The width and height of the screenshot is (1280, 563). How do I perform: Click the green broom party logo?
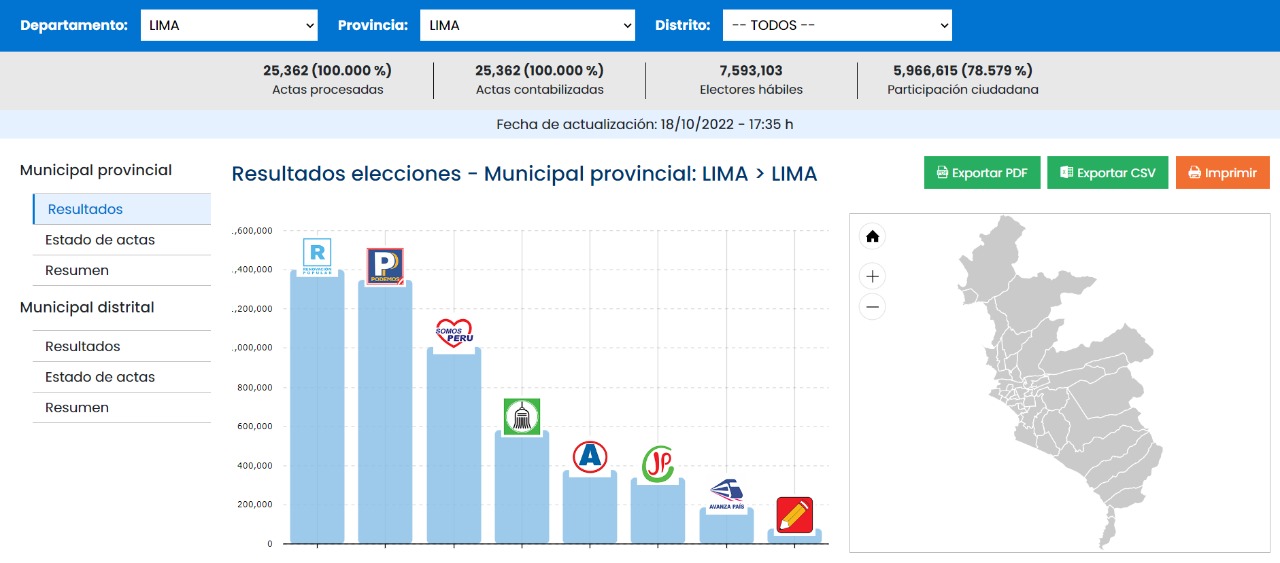pos(522,417)
